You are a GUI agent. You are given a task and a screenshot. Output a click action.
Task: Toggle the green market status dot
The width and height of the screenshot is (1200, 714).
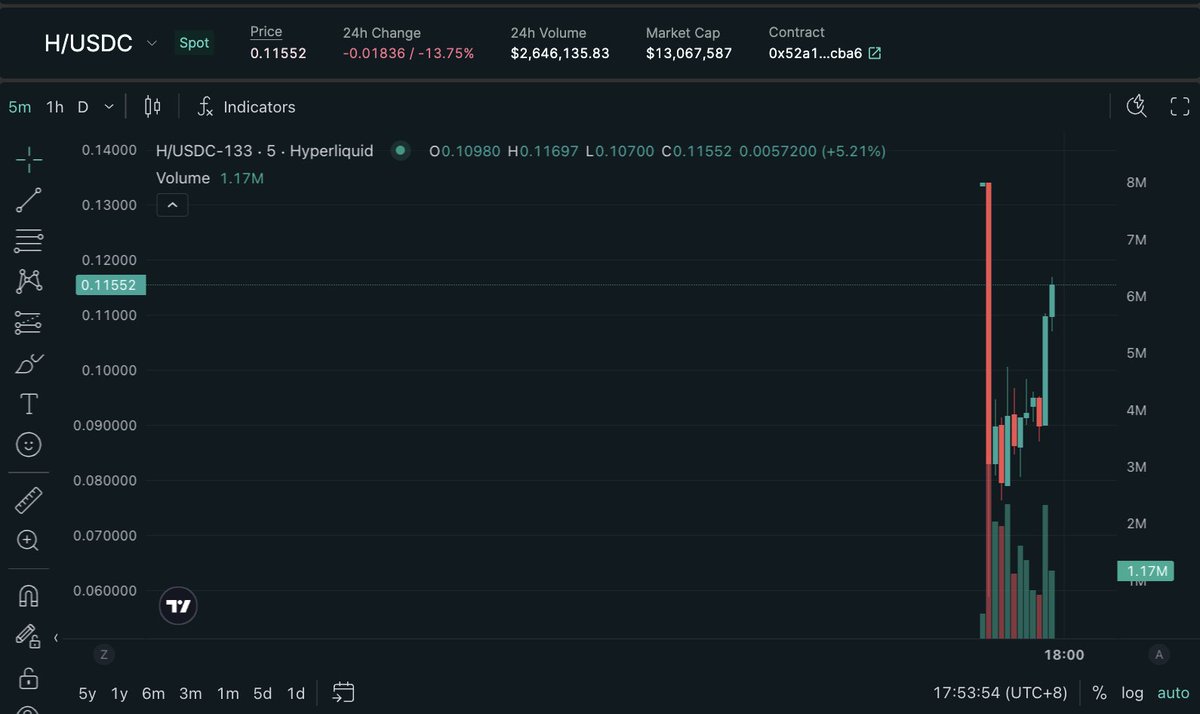(401, 151)
